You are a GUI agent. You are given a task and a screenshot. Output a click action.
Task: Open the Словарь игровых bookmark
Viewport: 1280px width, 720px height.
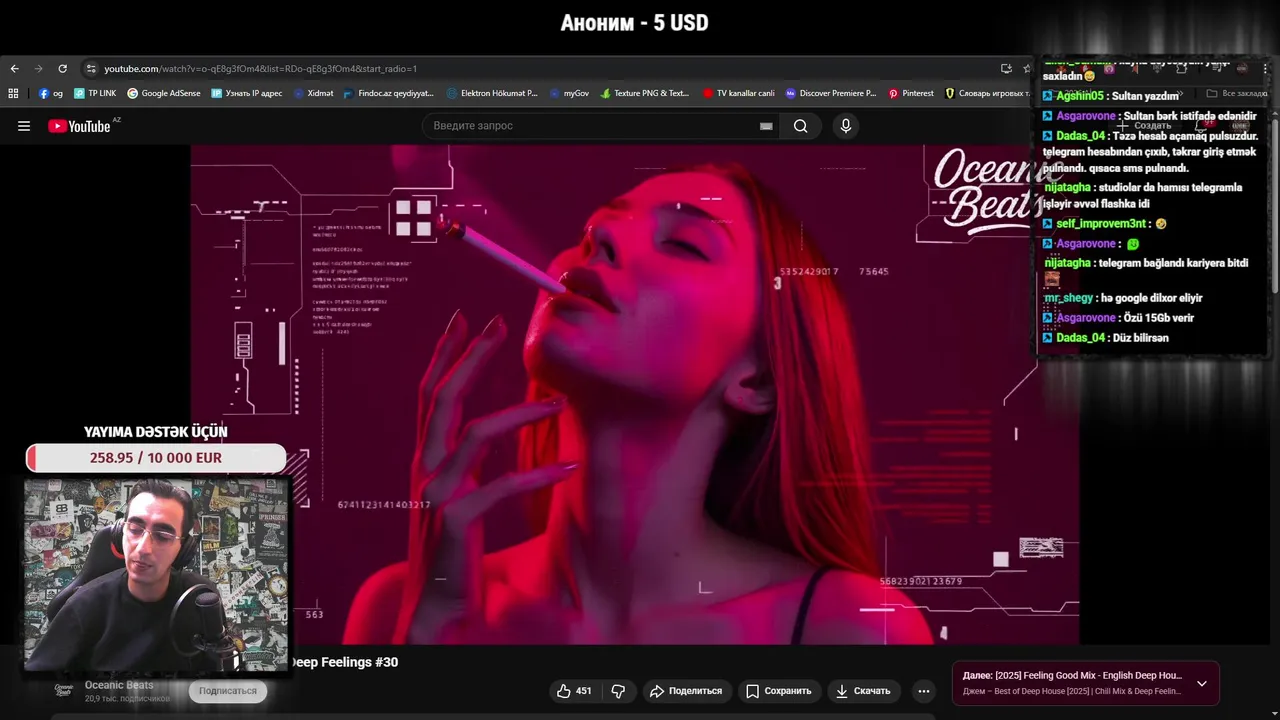pyautogui.click(x=987, y=93)
